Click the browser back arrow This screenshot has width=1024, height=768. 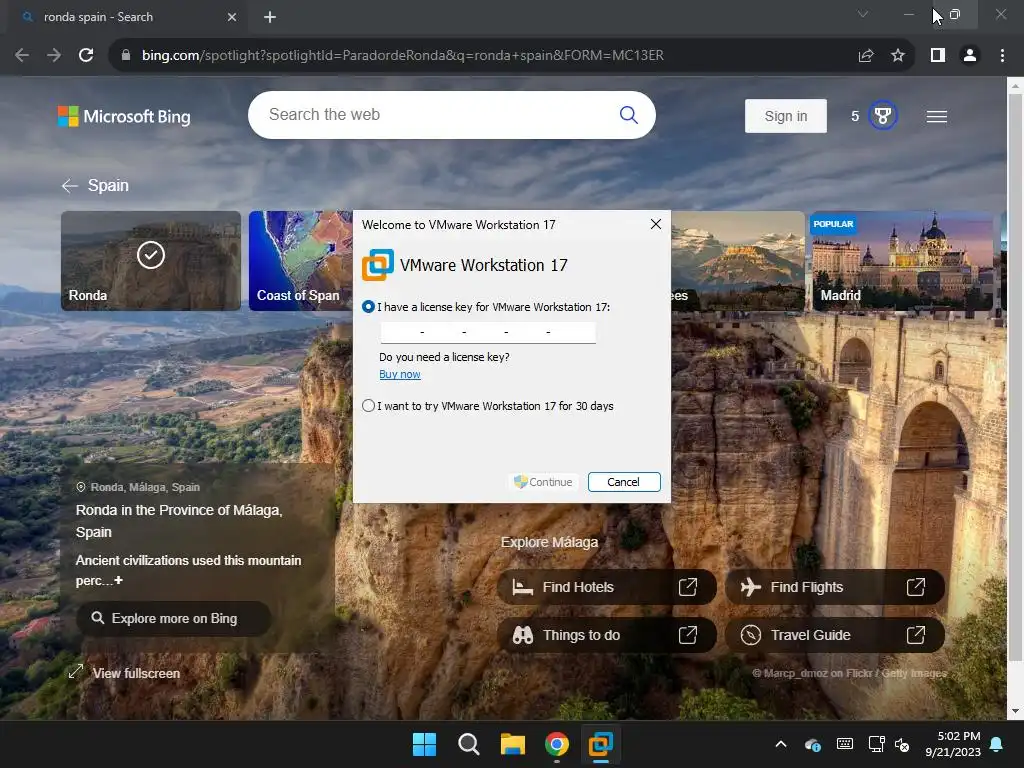tap(22, 56)
